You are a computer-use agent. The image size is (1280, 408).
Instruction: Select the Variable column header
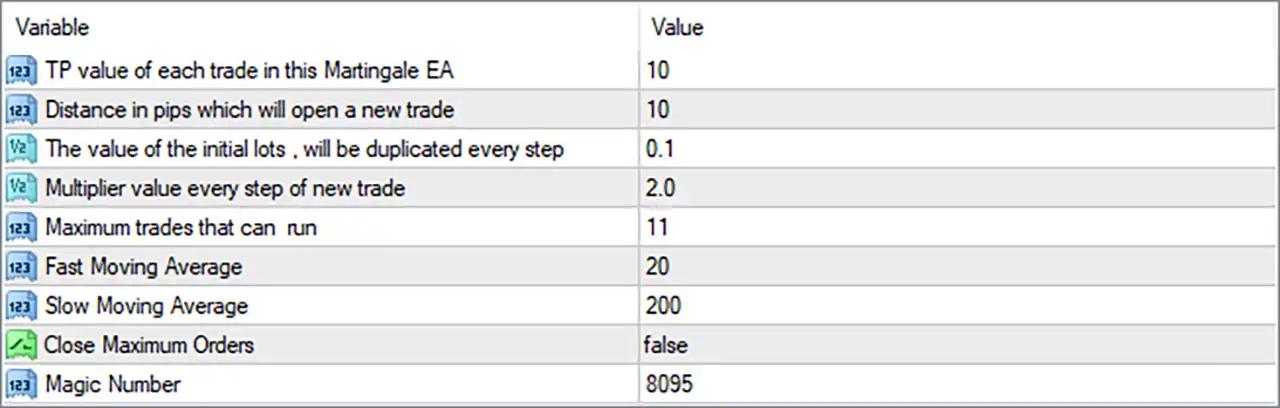tap(320, 27)
